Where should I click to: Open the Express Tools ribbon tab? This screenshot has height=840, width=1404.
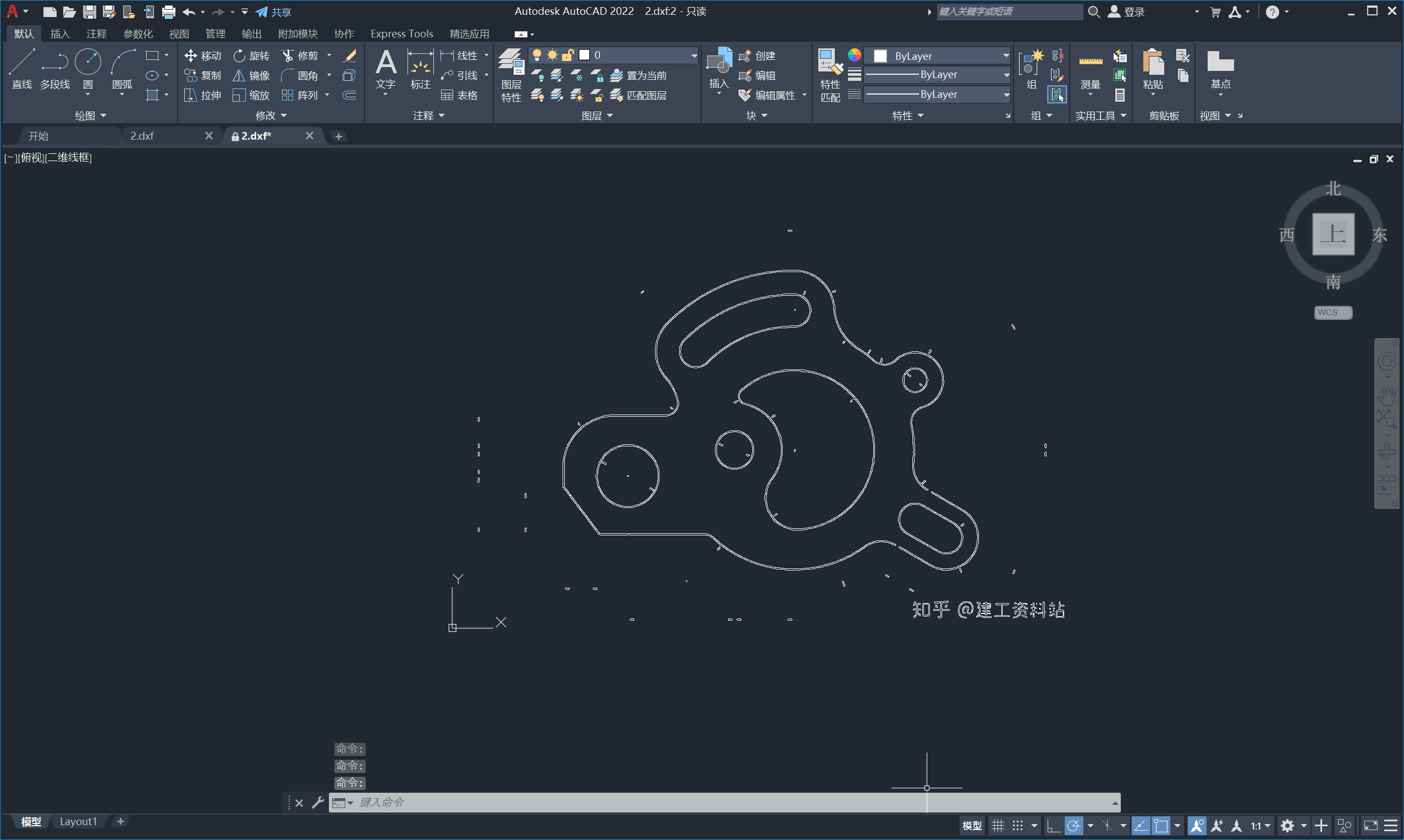coord(401,34)
